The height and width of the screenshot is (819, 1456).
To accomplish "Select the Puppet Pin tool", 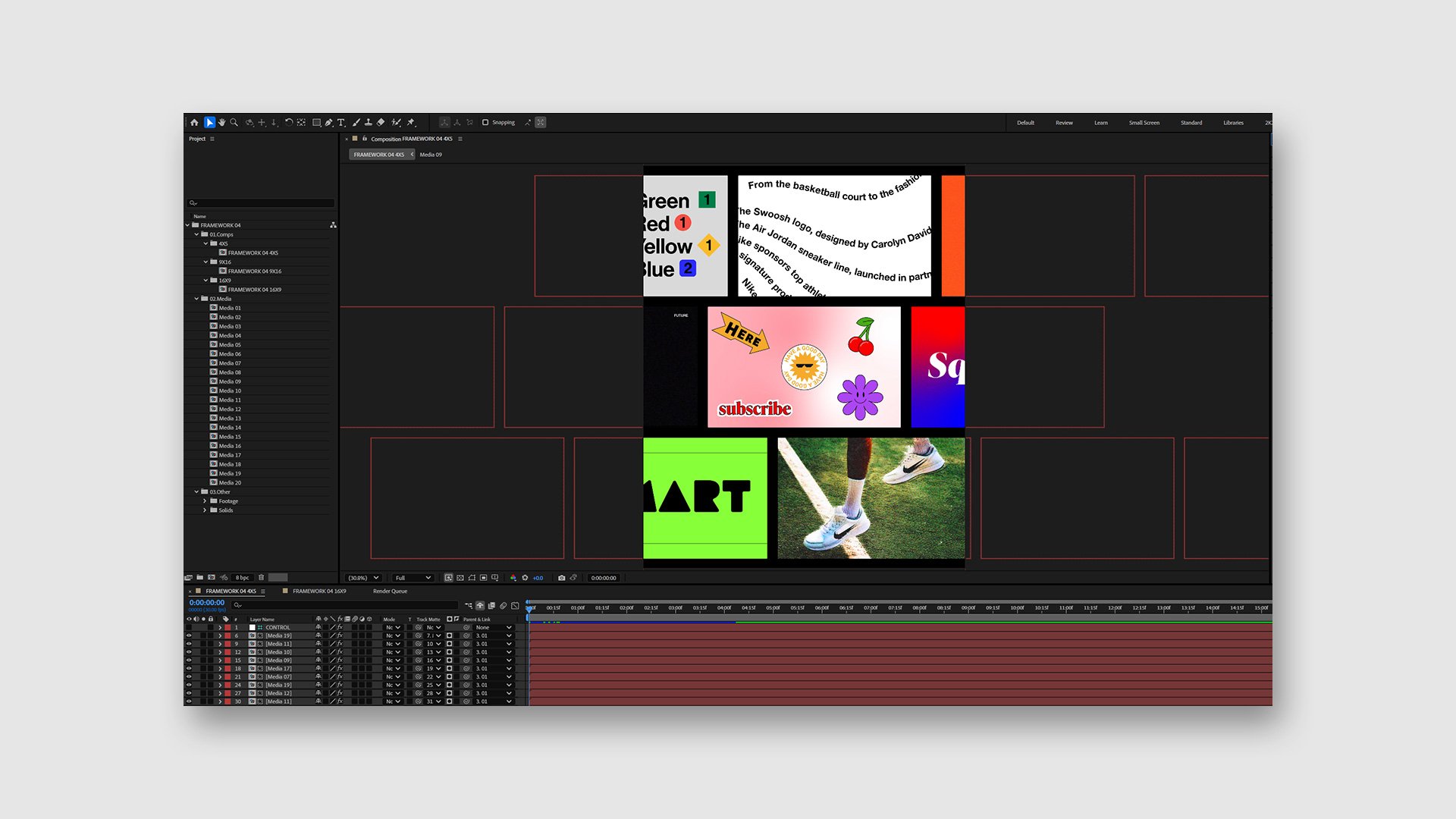I will [x=411, y=122].
